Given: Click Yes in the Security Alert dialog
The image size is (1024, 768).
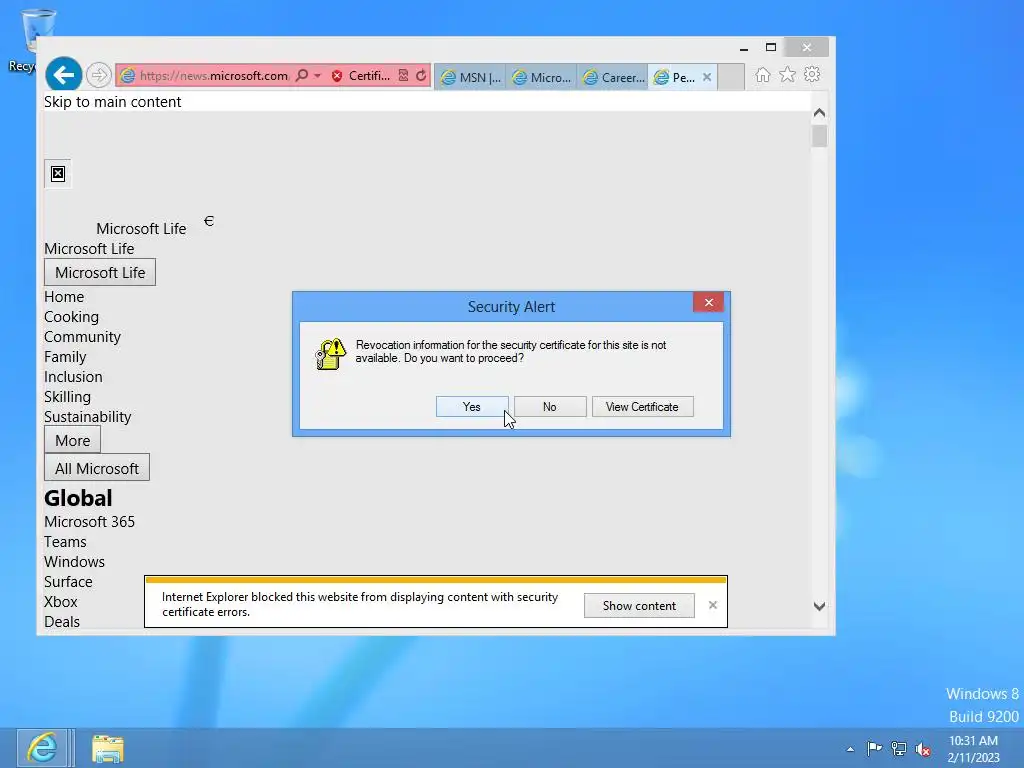Looking at the screenshot, I should (x=472, y=407).
